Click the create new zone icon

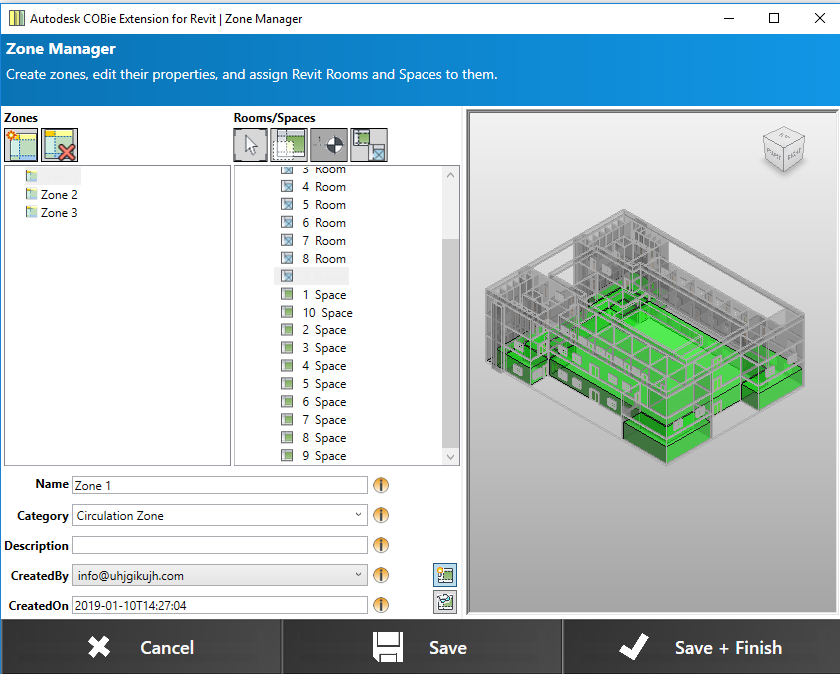(x=21, y=145)
